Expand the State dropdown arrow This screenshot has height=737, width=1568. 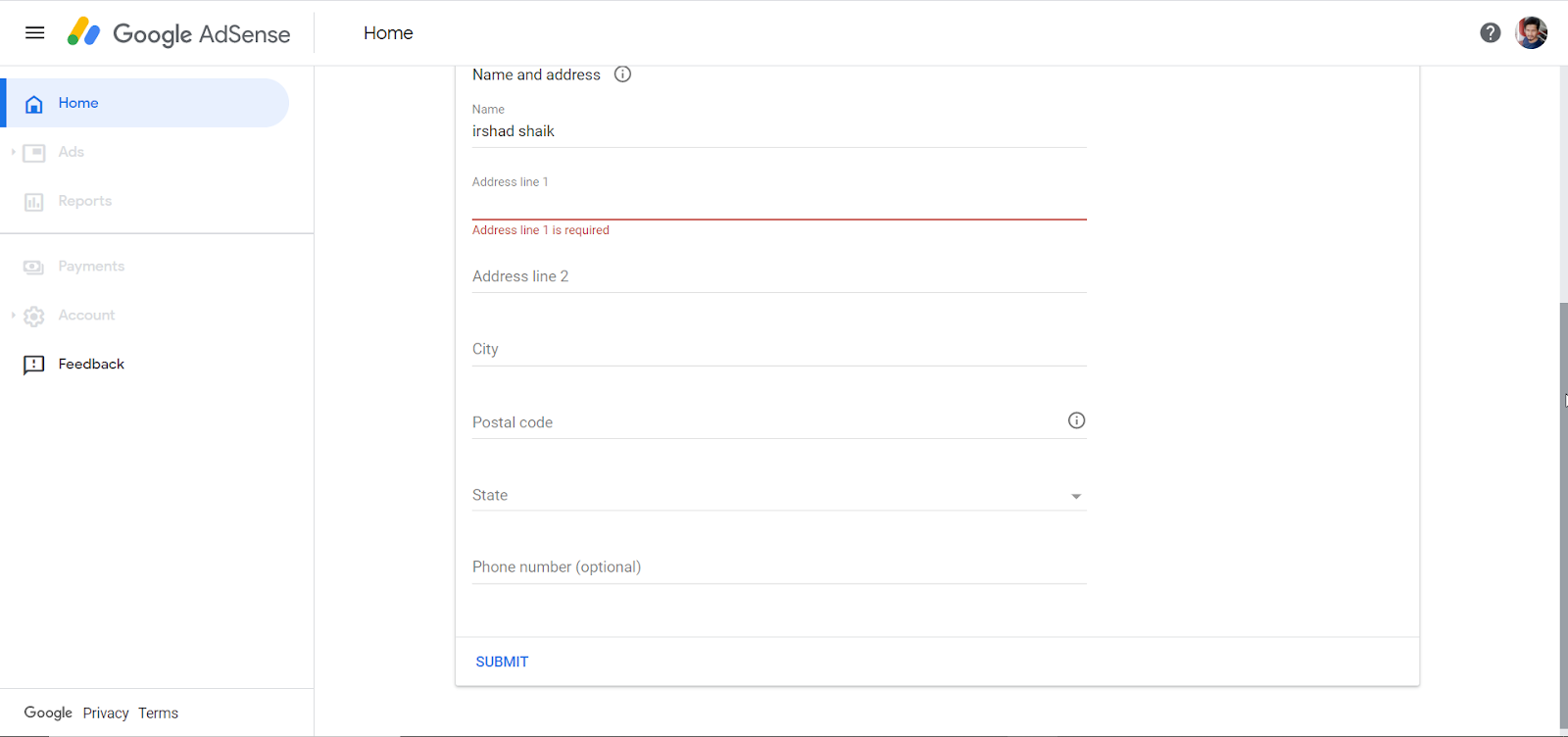1076,496
